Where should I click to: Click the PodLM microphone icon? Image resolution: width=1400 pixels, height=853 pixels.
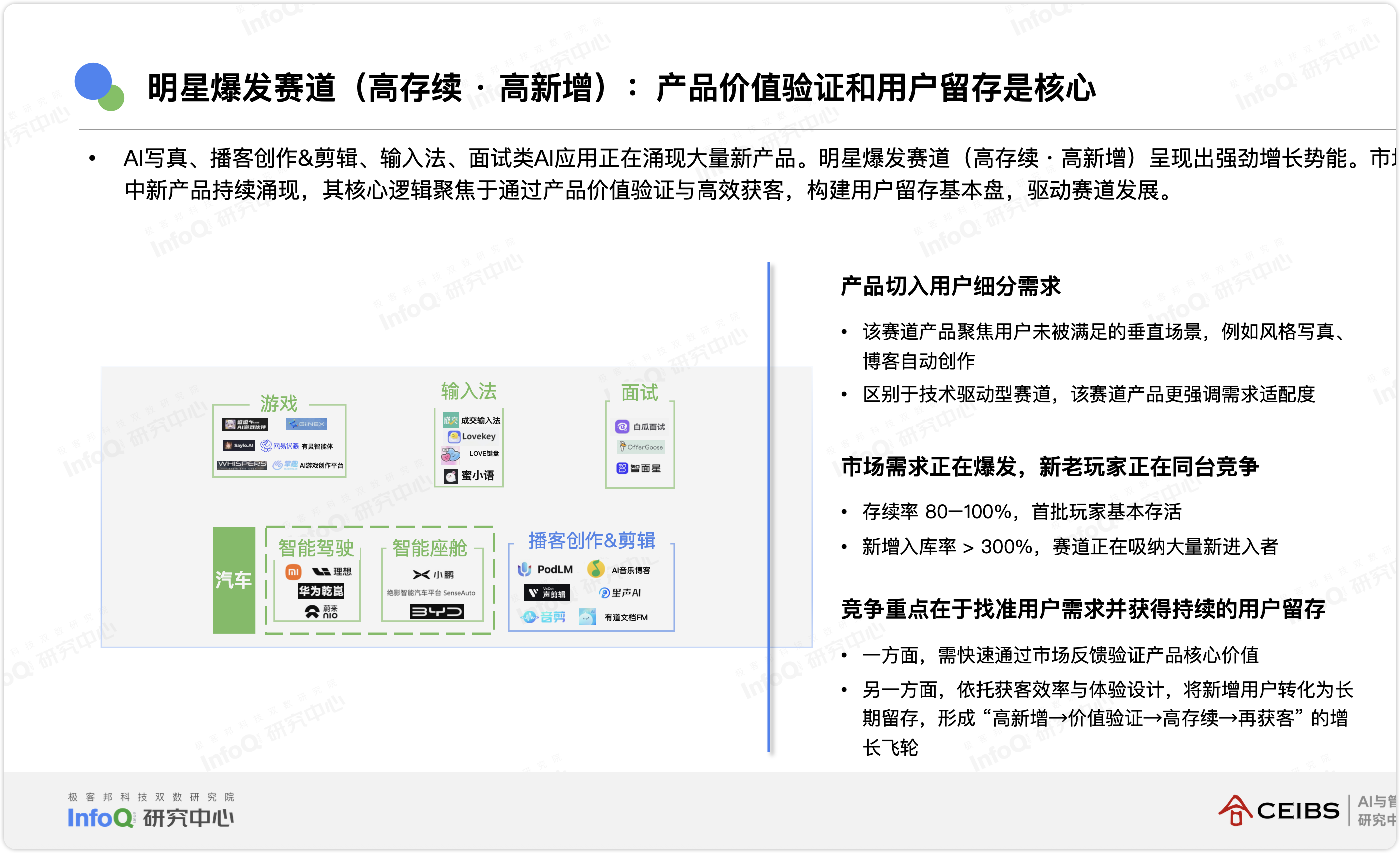(525, 569)
